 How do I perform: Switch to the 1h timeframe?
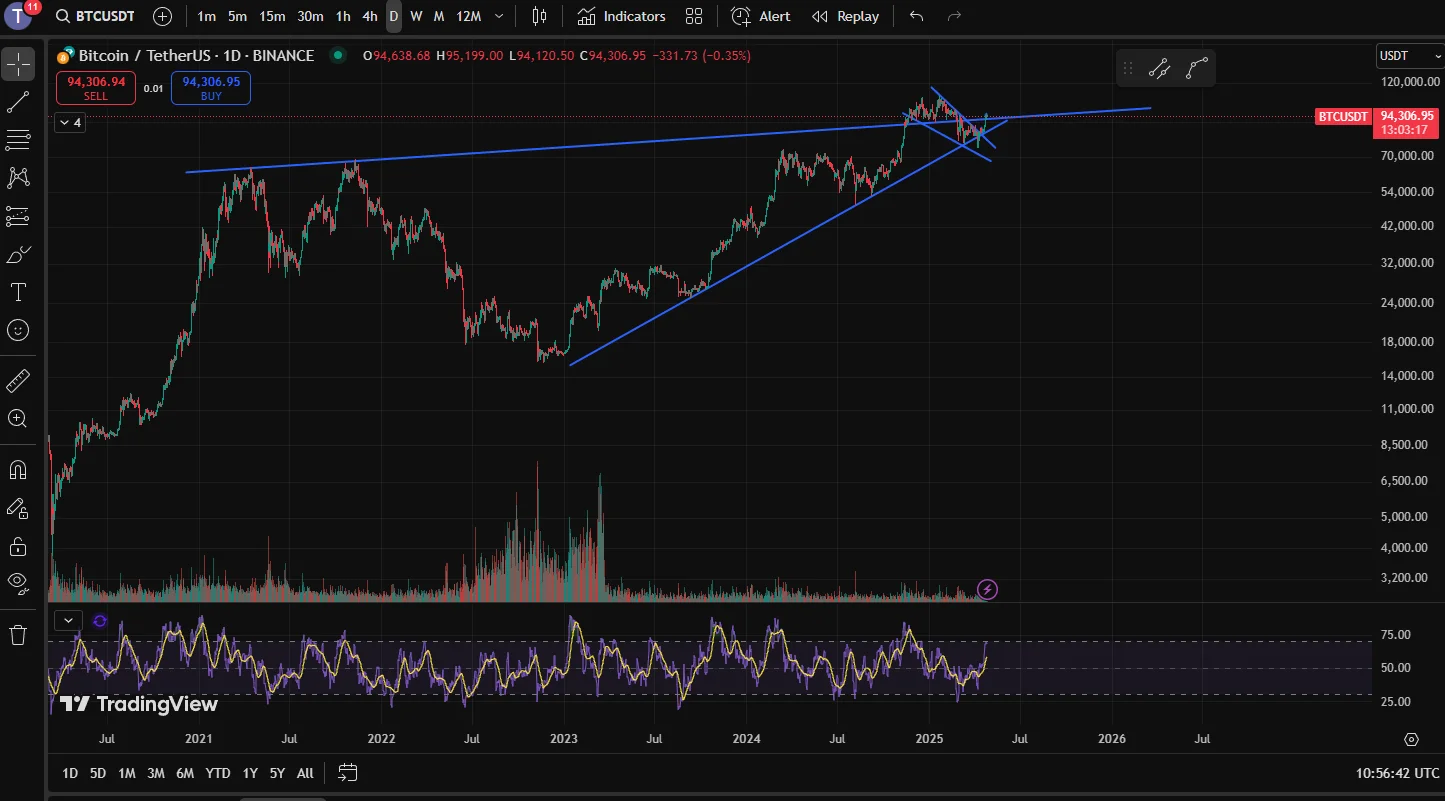coord(343,16)
